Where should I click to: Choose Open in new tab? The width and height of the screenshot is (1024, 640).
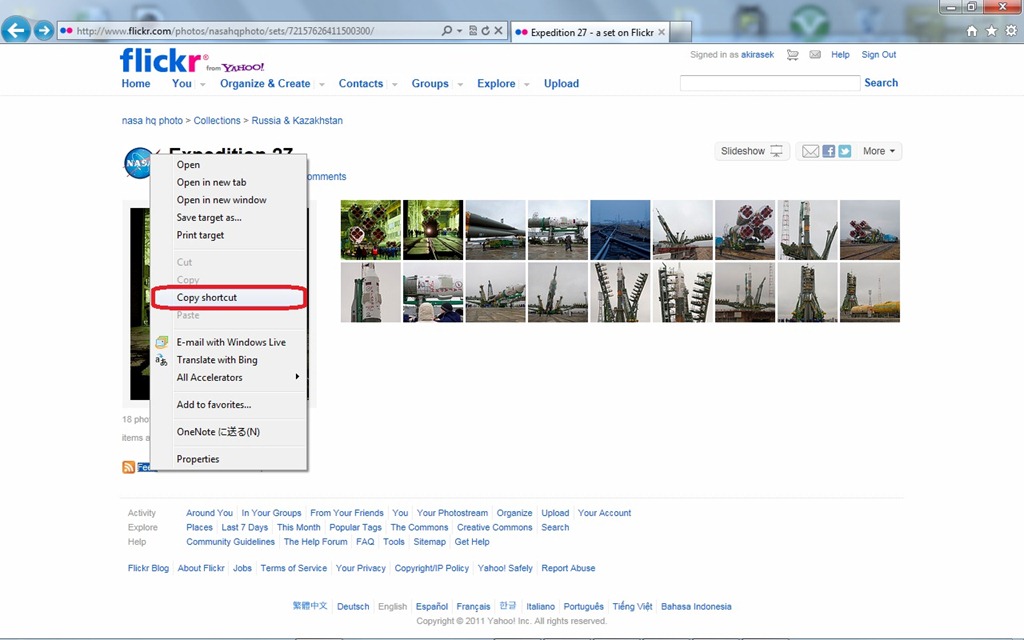(x=211, y=182)
